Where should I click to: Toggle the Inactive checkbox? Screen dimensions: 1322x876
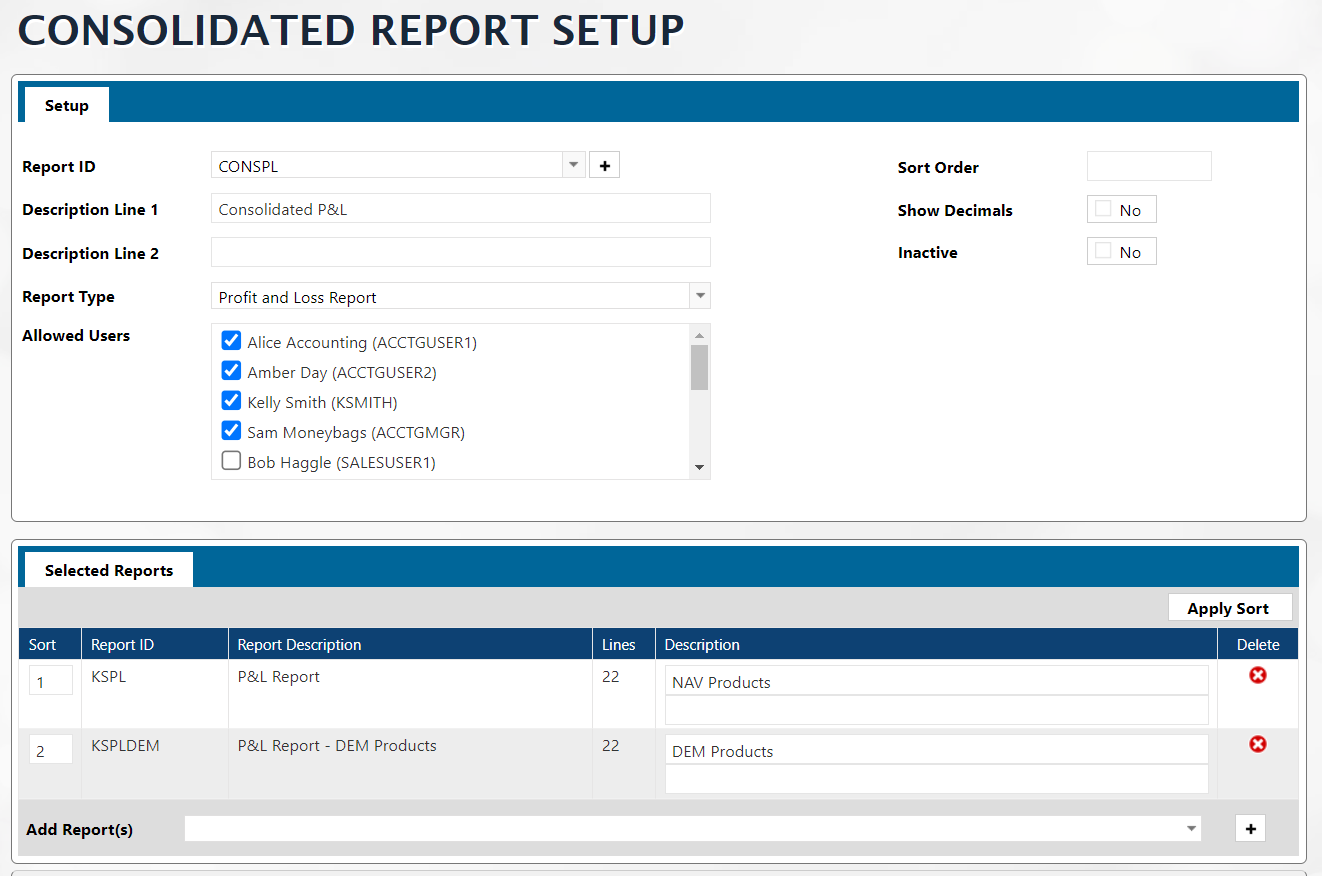[1103, 252]
